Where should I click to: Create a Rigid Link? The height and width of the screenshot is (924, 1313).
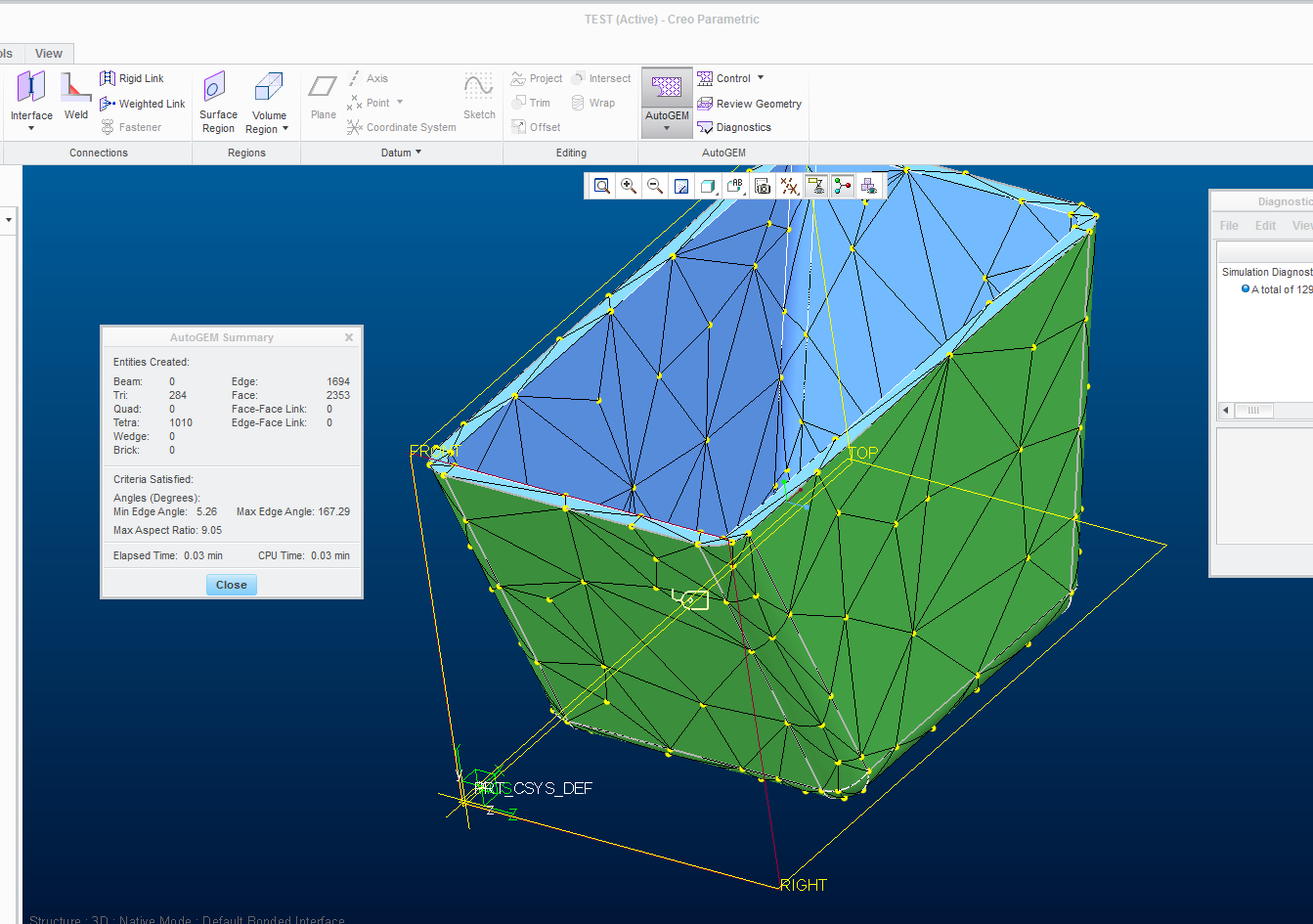click(131, 78)
